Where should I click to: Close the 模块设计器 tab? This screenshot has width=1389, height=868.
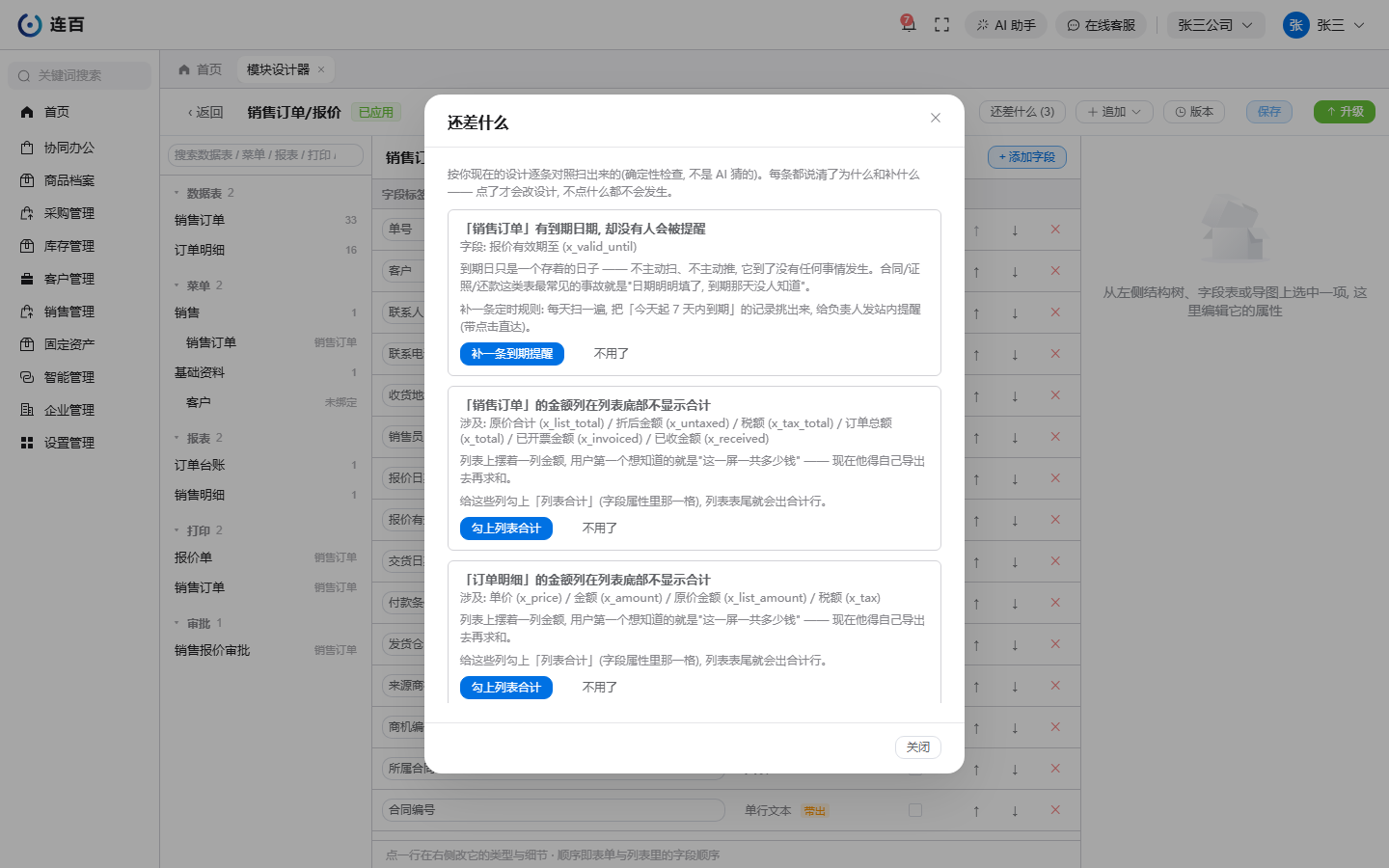[x=321, y=69]
